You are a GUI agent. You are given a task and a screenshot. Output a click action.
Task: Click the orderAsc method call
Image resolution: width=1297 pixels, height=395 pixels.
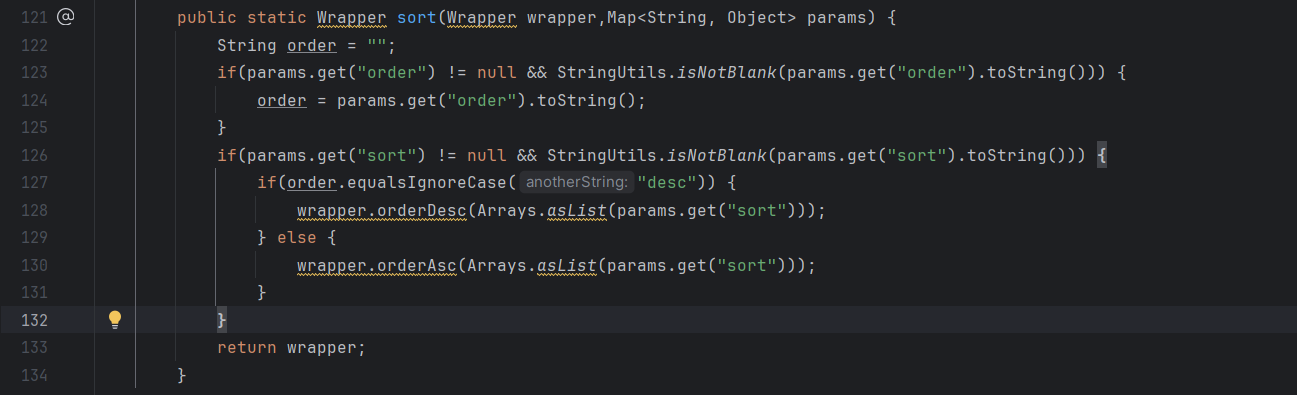pyautogui.click(x=417, y=266)
